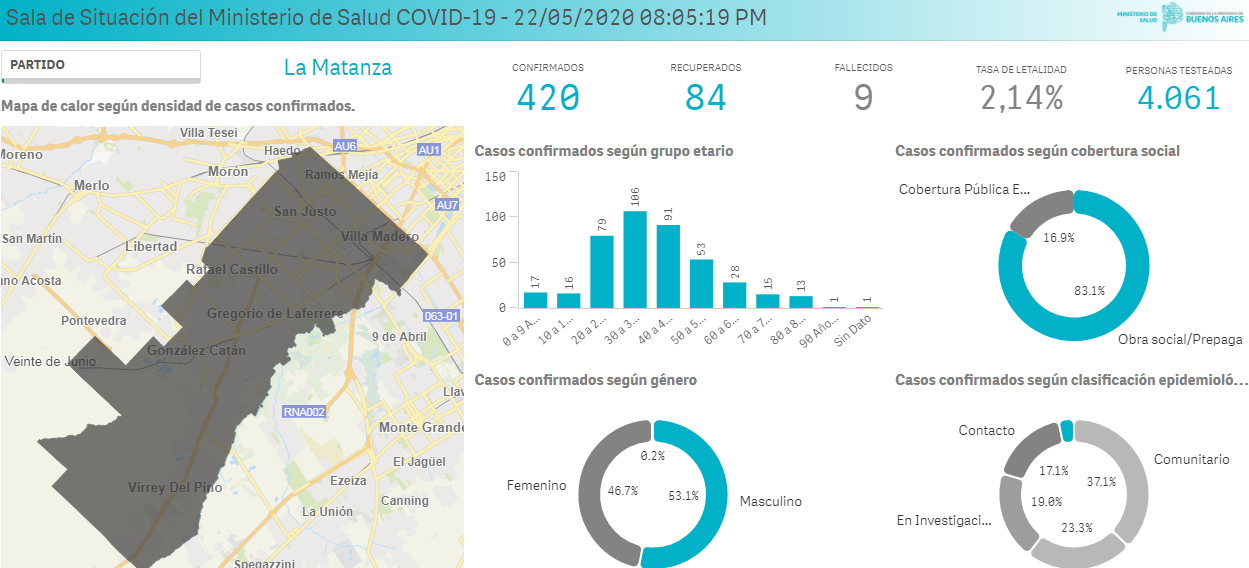
Task: Click the clasificación epidemiológica chart title
Action: point(1072,380)
